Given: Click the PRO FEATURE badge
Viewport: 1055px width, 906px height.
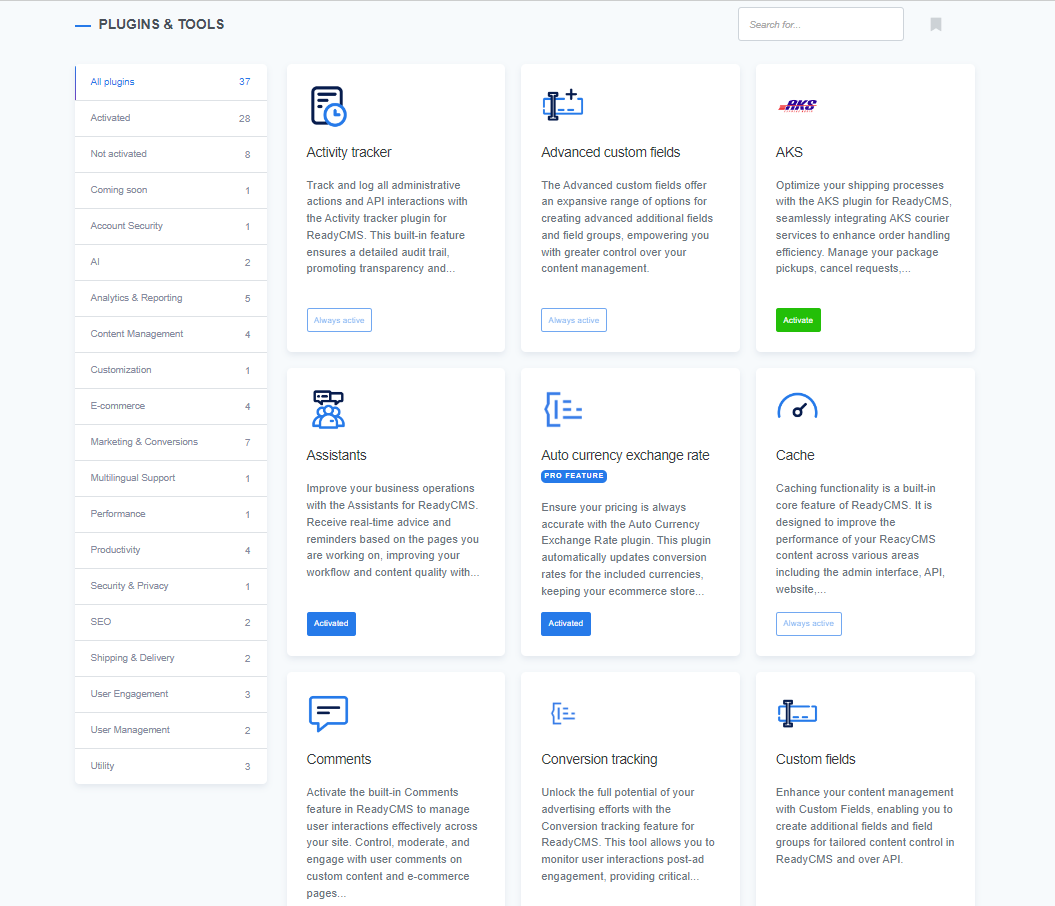Looking at the screenshot, I should pyautogui.click(x=574, y=476).
